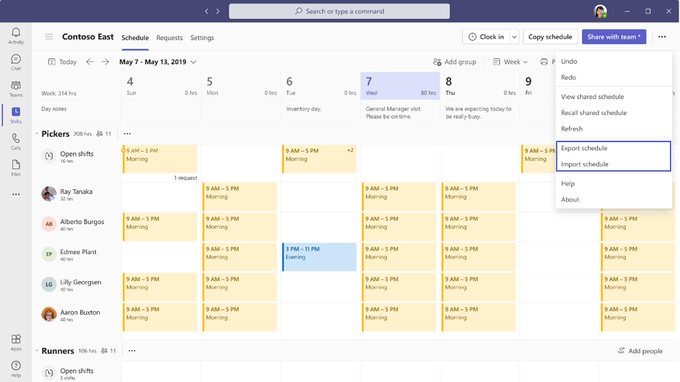Click Edmee Plant's EP avatar

(x=49, y=254)
